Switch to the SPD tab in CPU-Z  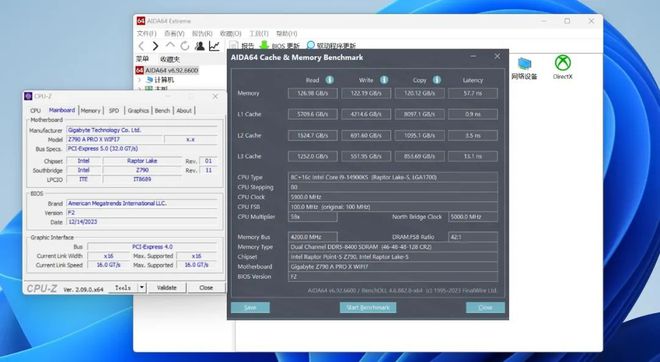tap(114, 111)
